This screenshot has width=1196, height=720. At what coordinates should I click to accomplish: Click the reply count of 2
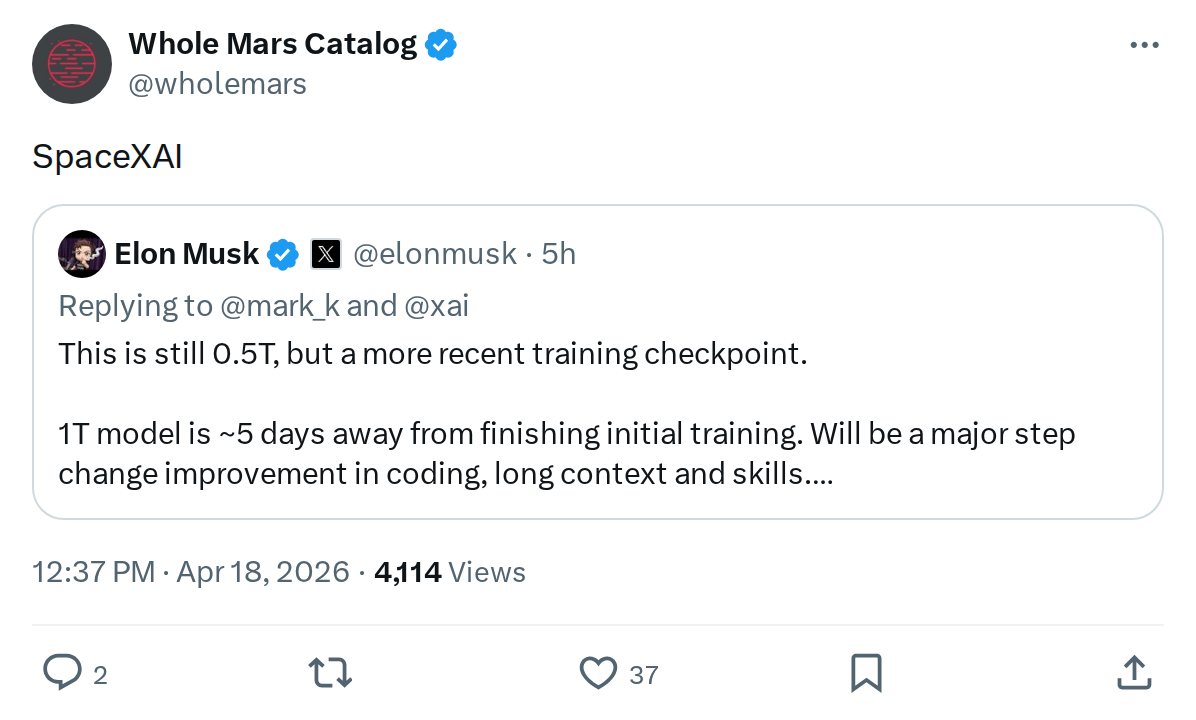point(100,676)
